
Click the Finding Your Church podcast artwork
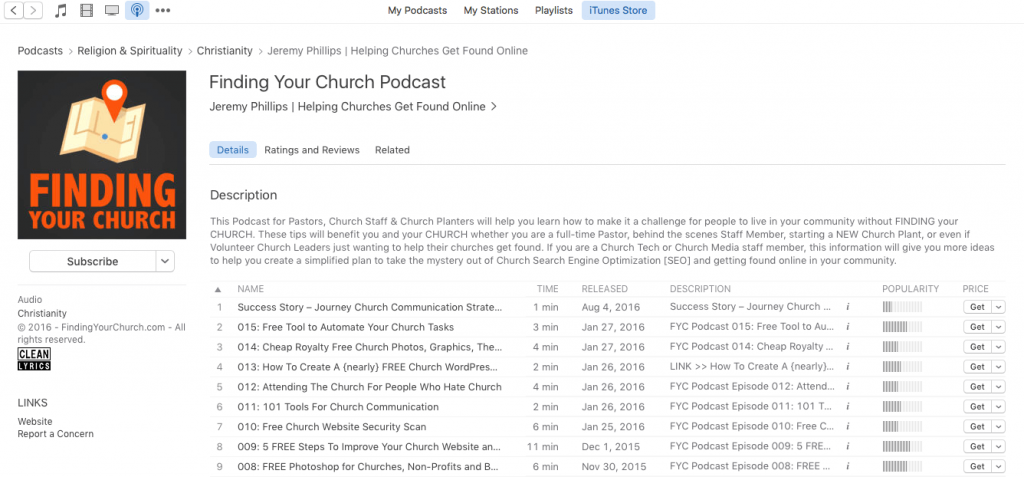tap(102, 155)
